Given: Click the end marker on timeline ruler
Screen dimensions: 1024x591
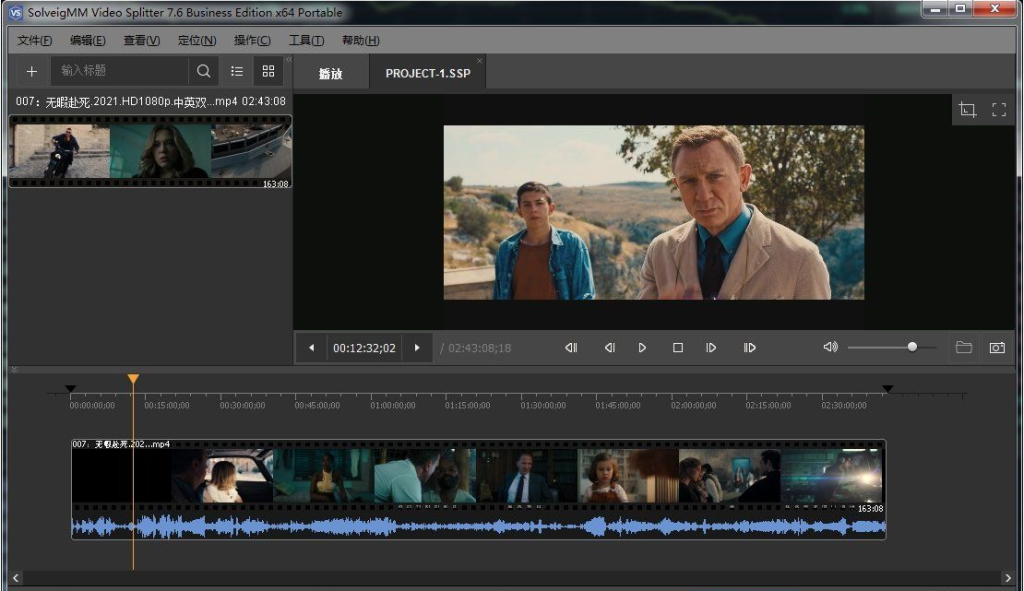Looking at the screenshot, I should pyautogui.click(x=888, y=389).
